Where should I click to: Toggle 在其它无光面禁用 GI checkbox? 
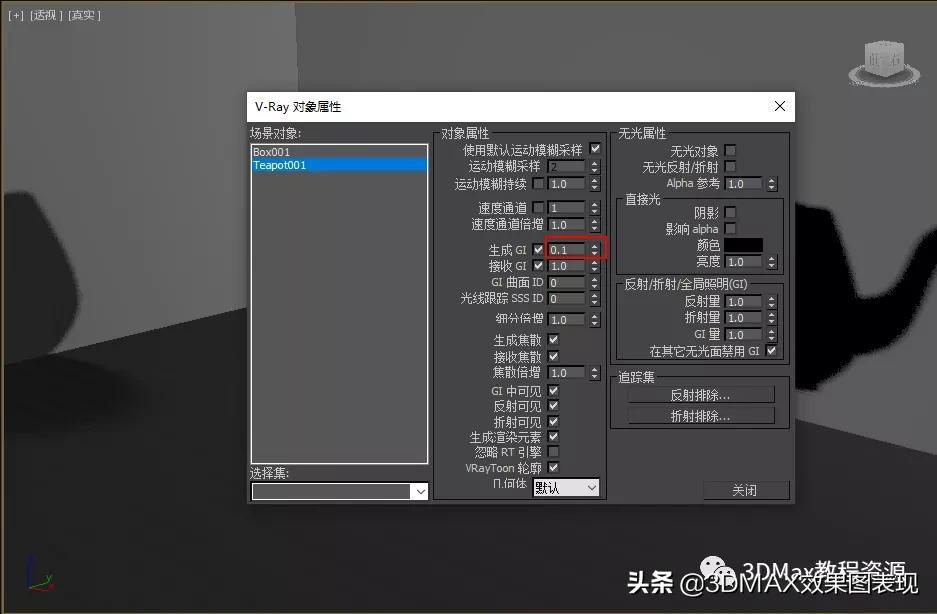[x=771, y=351]
